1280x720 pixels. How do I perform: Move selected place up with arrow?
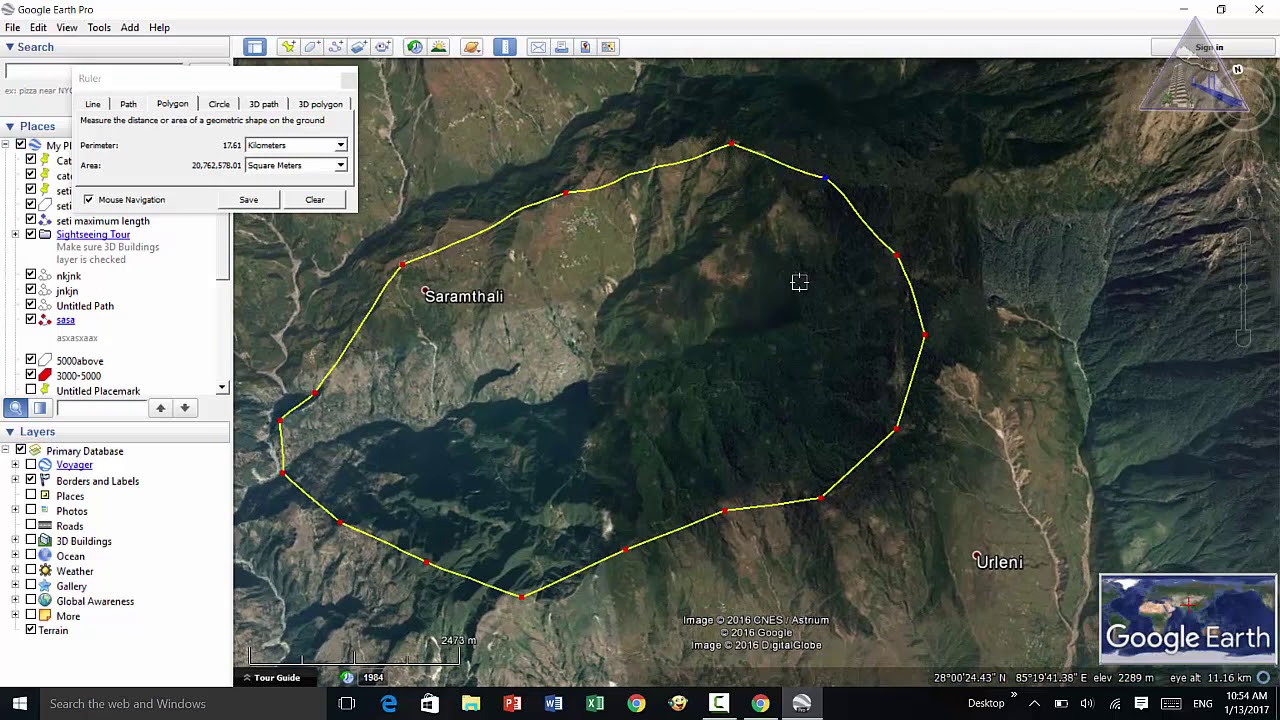160,408
